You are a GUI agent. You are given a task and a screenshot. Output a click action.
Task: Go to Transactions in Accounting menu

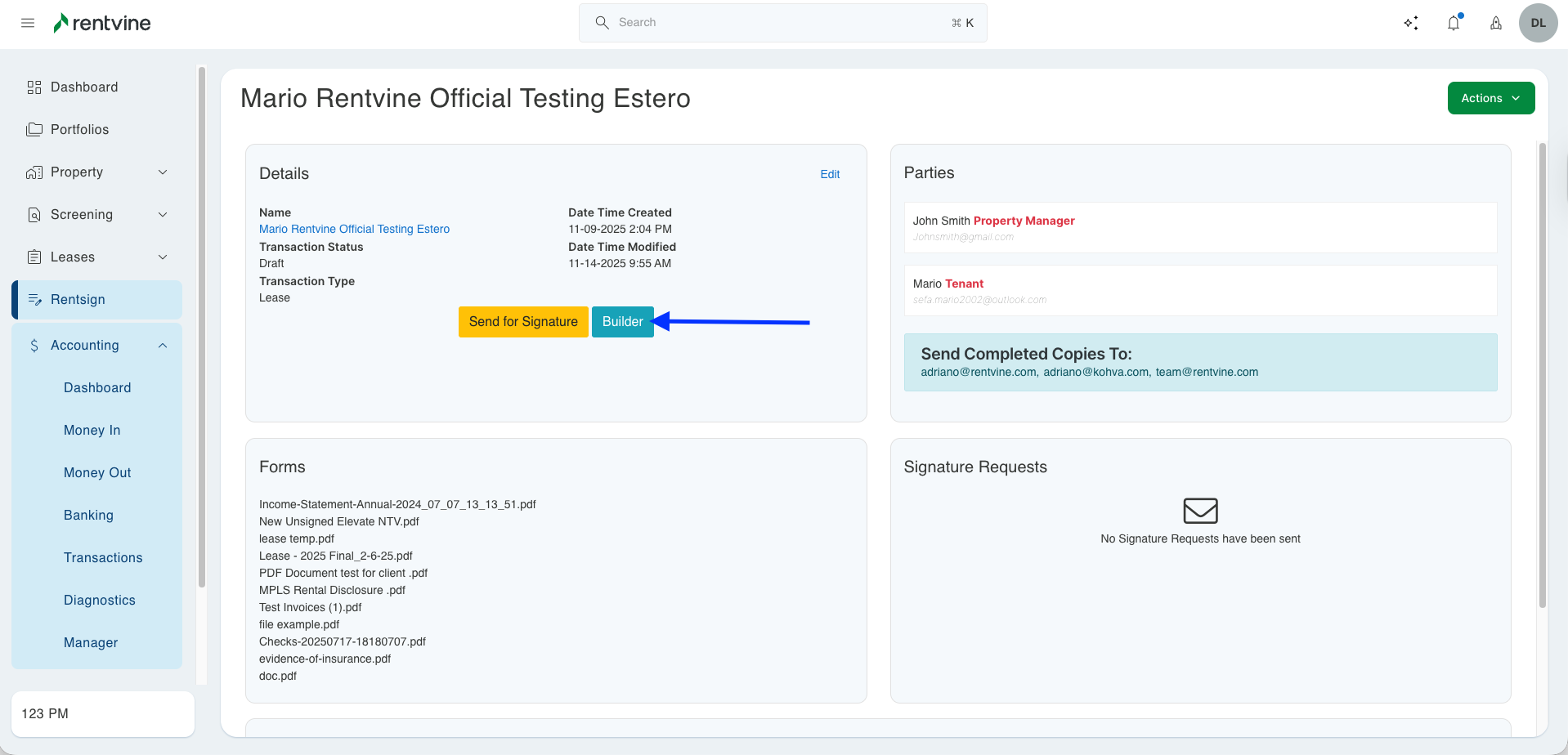click(x=103, y=558)
